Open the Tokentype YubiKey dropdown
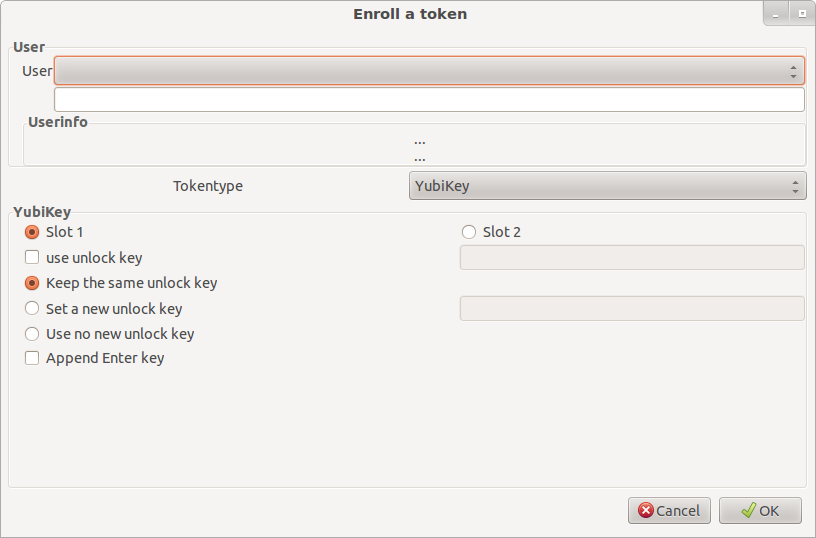The width and height of the screenshot is (816, 538). click(x=607, y=186)
